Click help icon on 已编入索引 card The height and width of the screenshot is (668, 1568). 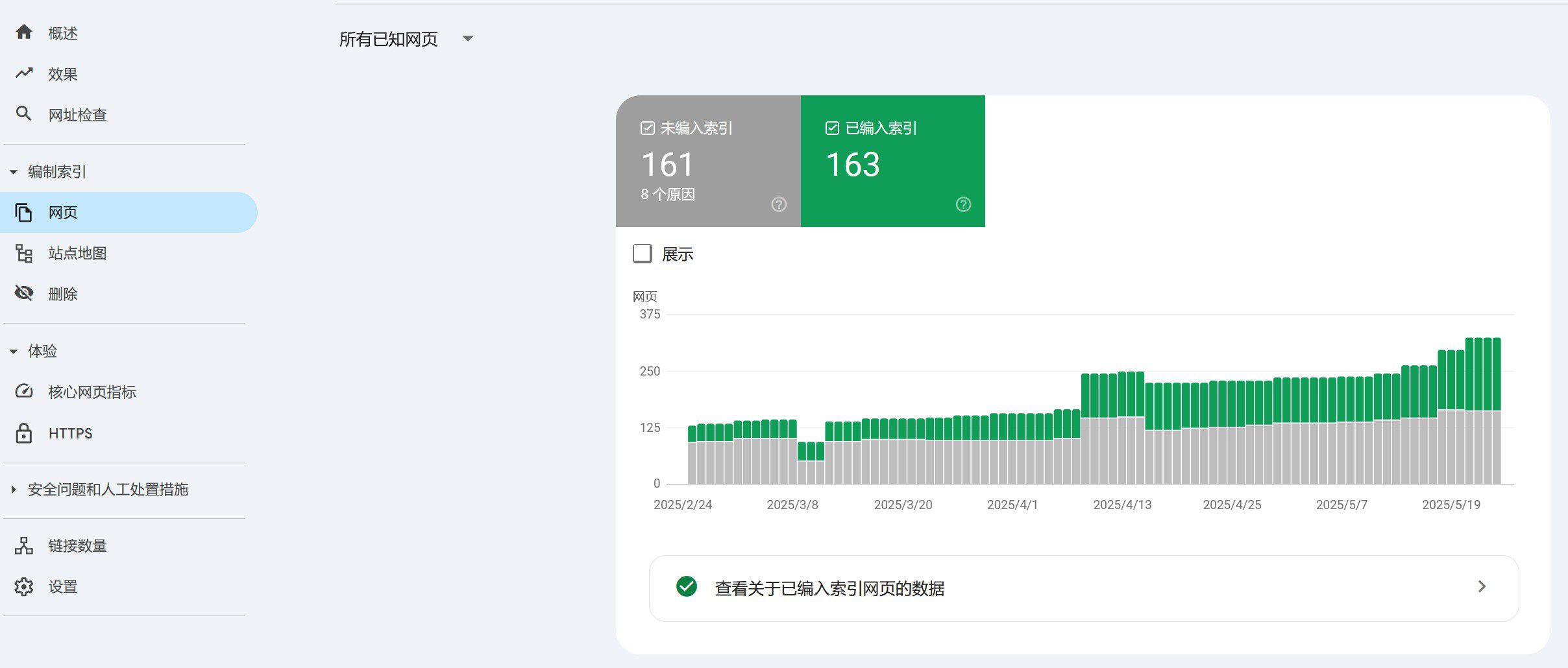click(x=964, y=204)
